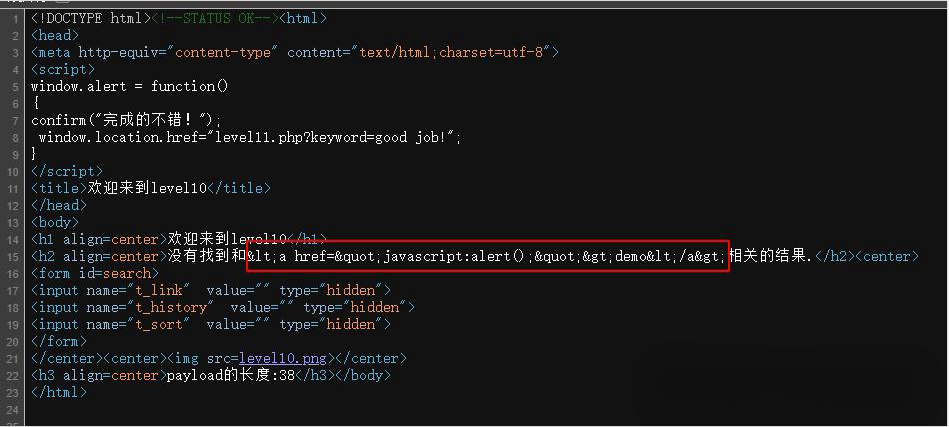Click the <h1 align=center> tag
The image size is (949, 427).
click(x=99, y=240)
